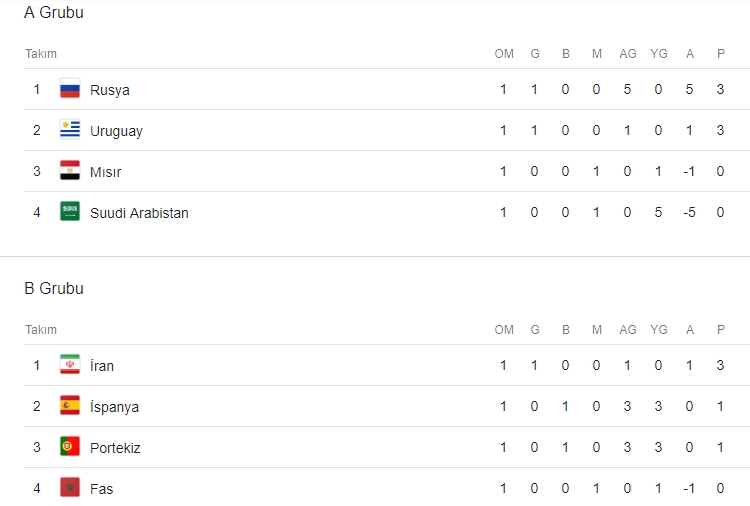750x506 pixels.
Task: Click the Morocco flag next to Fas
Action: [x=70, y=488]
